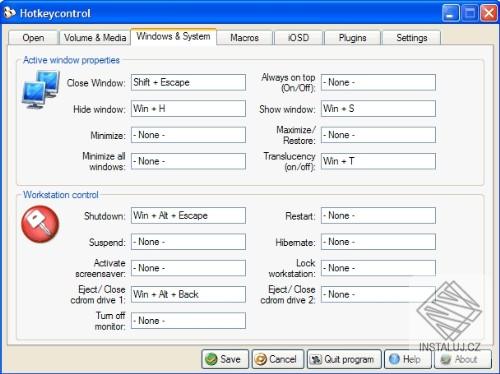This screenshot has height=374, width=500.
Task: Click the Turn off monitor hotkey field
Action: pyautogui.click(x=188, y=321)
